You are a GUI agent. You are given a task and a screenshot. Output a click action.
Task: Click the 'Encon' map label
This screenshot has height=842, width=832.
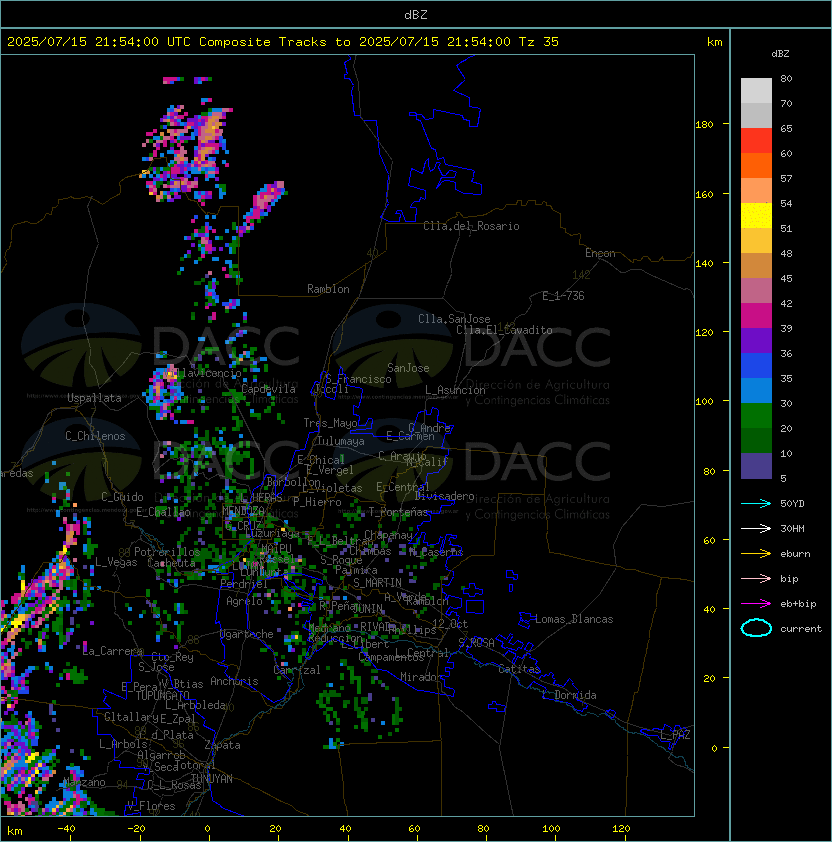(x=600, y=253)
